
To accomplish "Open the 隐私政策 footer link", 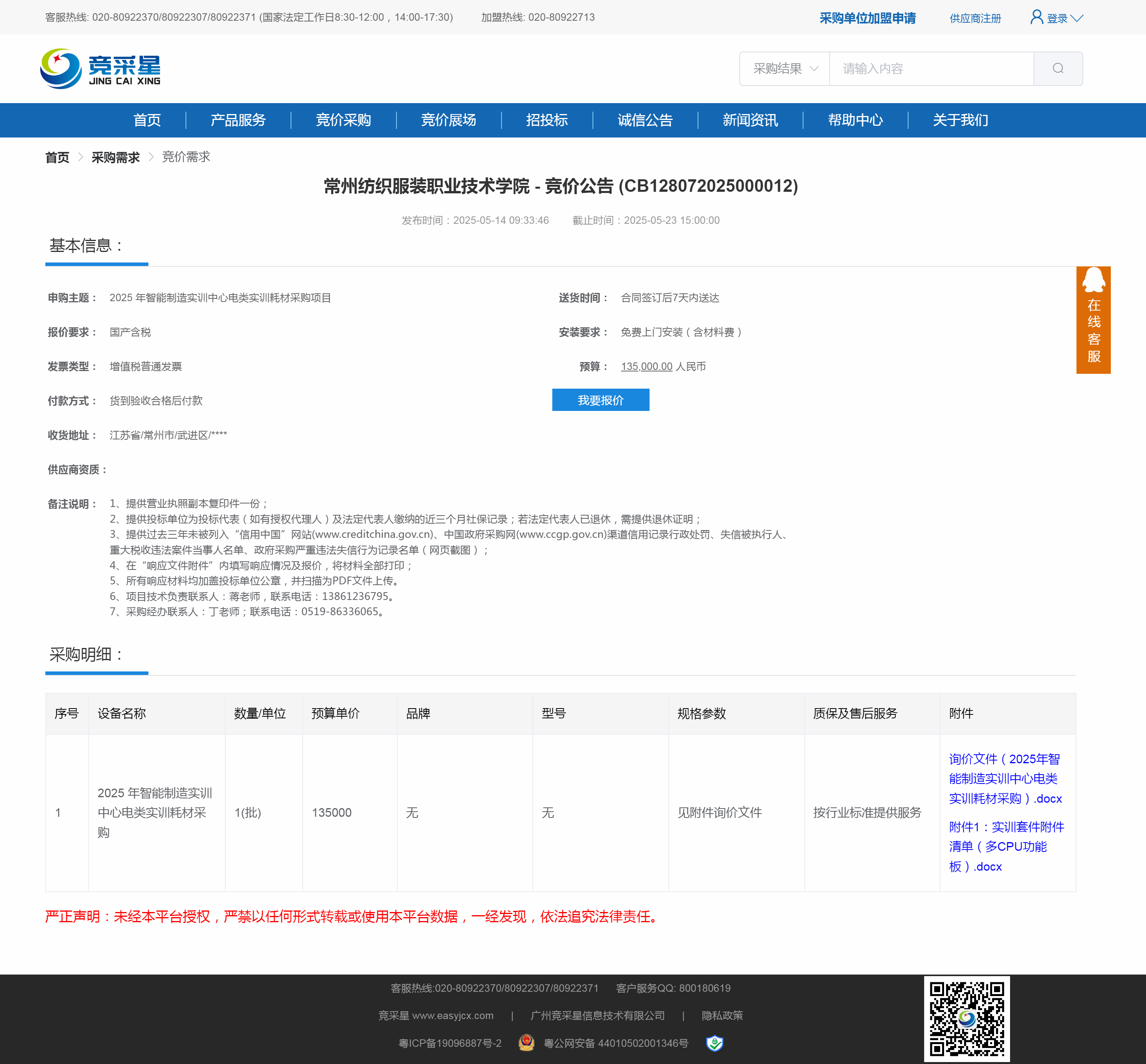I will click(722, 1016).
